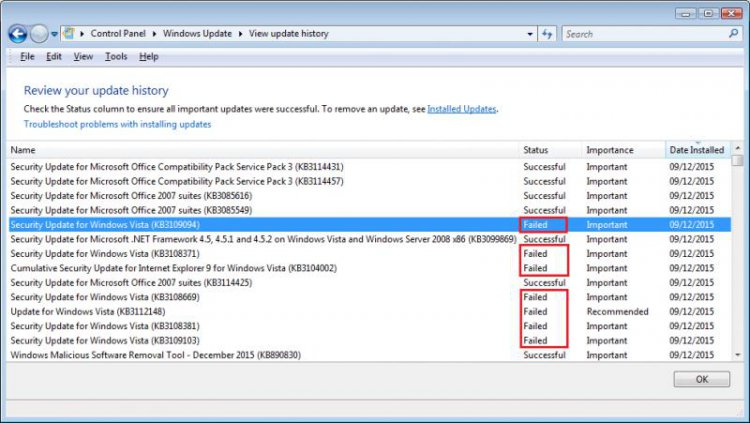Click install date of KB890830 row
This screenshot has height=423, width=750.
pyautogui.click(x=692, y=355)
